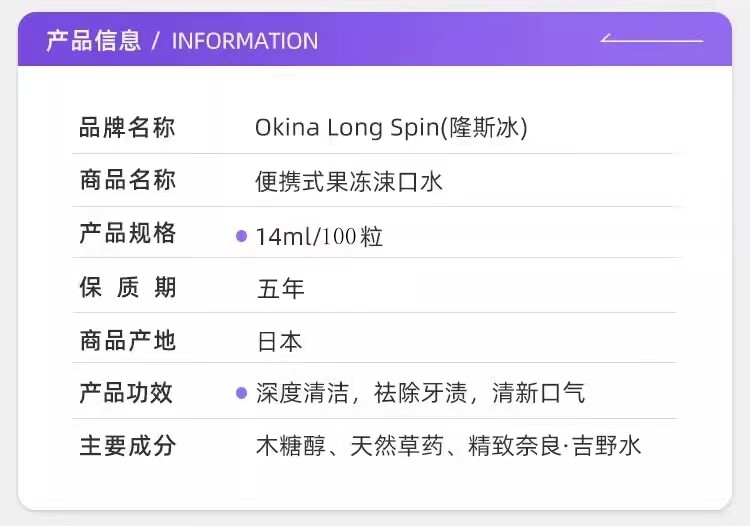Click the arrow icon in purple header
Image resolution: width=750 pixels, height=526 pixels.
tap(651, 40)
